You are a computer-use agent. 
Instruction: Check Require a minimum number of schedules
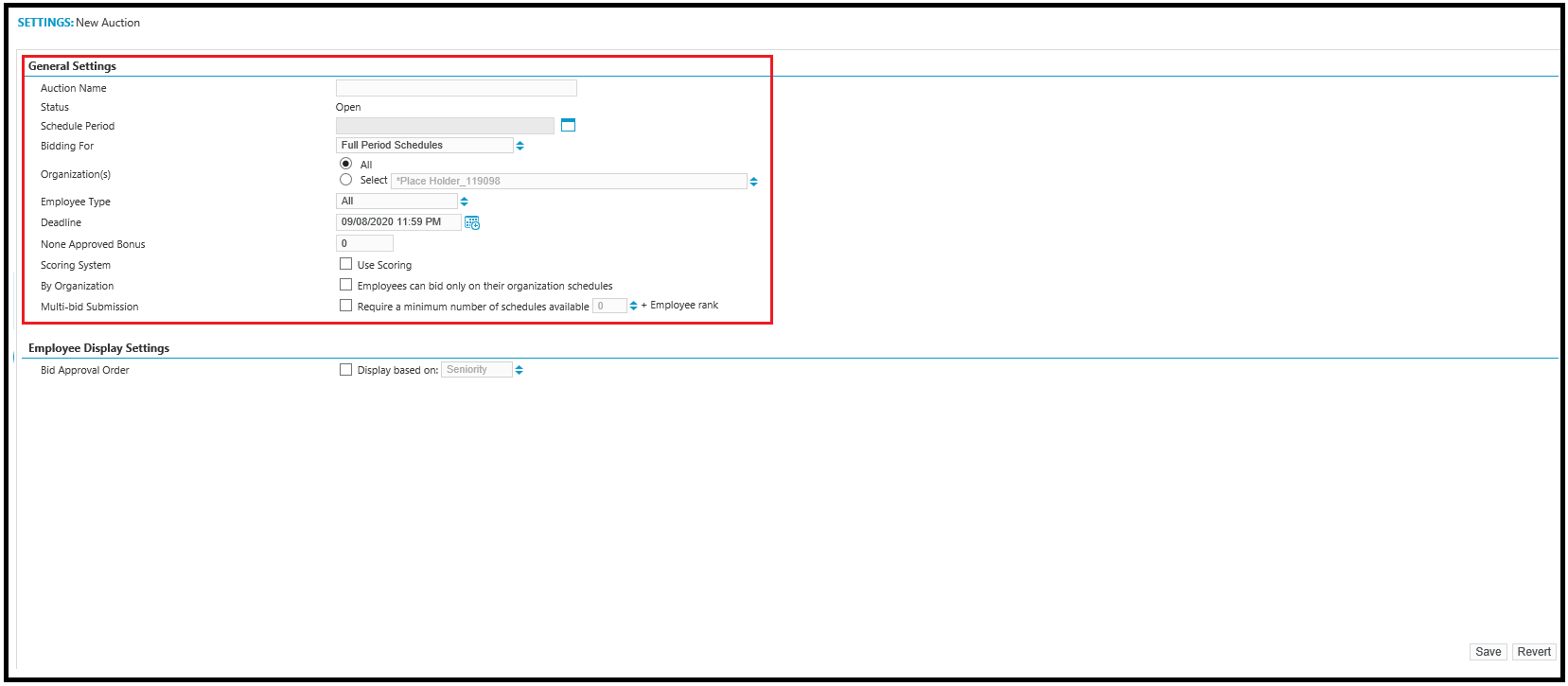pos(345,306)
